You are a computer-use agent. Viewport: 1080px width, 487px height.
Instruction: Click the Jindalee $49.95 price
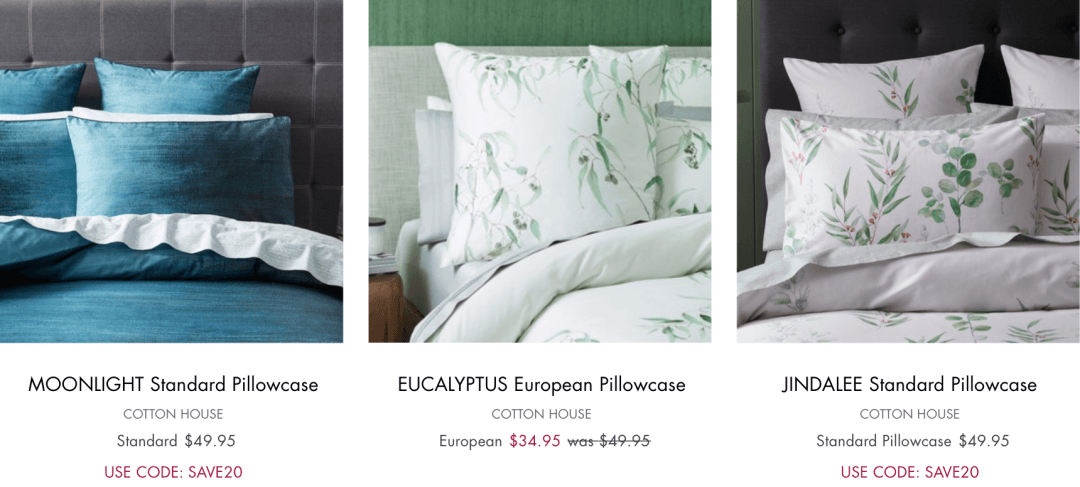[984, 441]
